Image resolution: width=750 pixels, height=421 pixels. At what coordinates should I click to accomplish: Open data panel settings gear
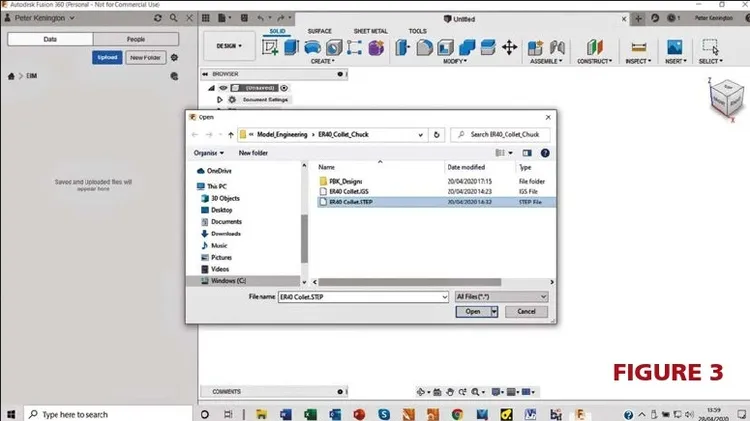[175, 57]
